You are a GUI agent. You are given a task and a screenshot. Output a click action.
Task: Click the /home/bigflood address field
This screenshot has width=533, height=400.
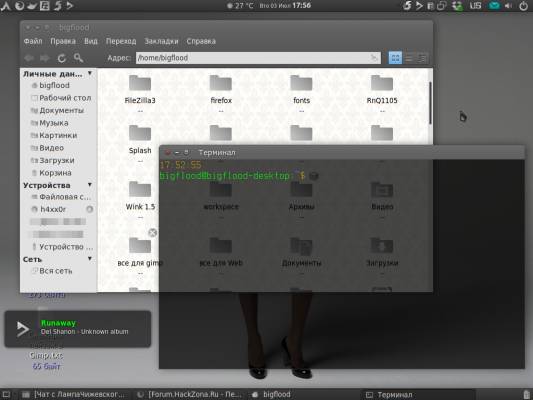(258, 58)
